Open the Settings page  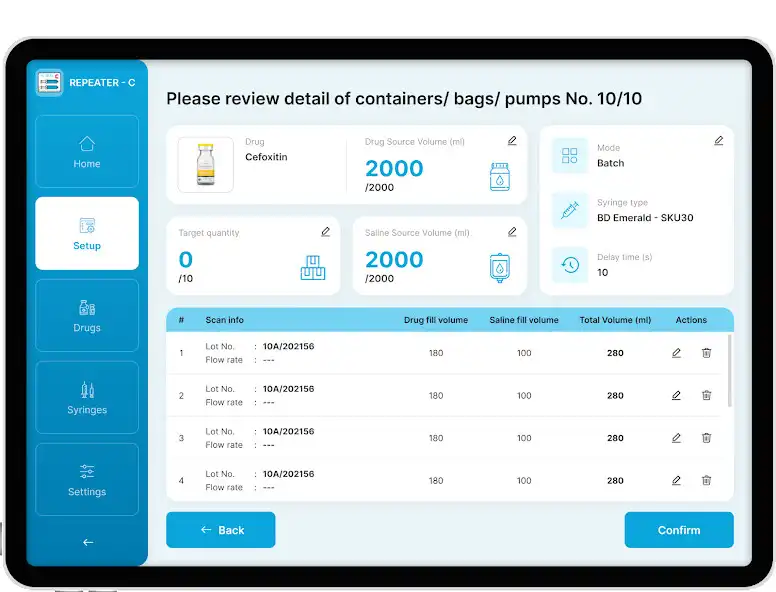[87, 480]
